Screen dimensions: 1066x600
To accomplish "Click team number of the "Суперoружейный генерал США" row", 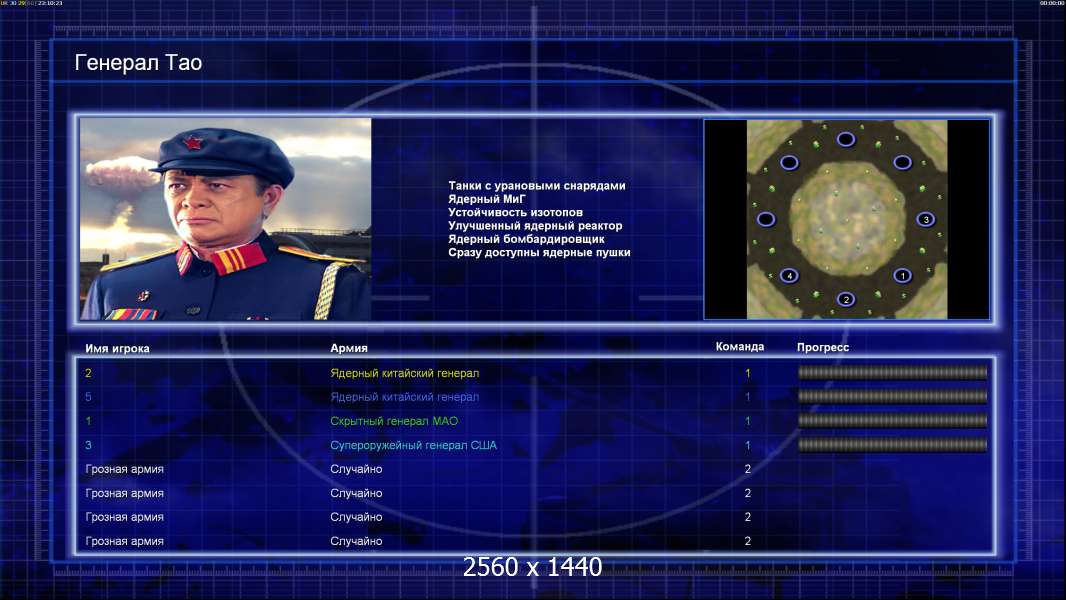I will pos(748,445).
